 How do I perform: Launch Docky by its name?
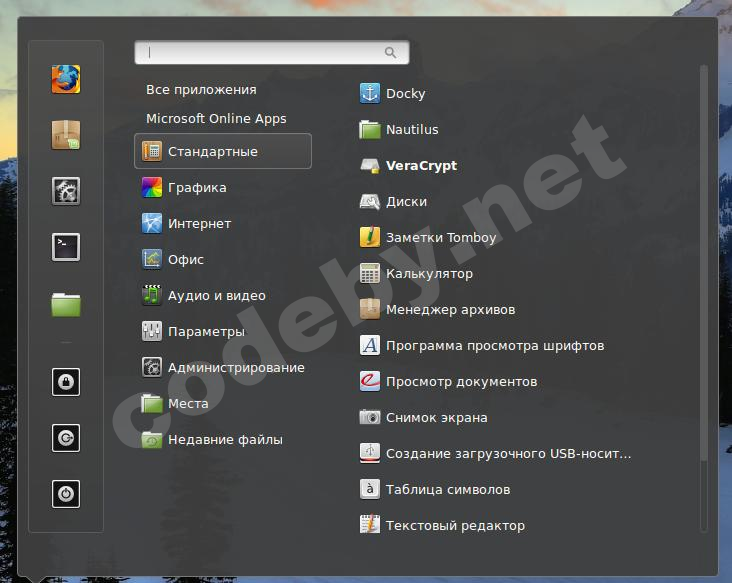tap(406, 94)
